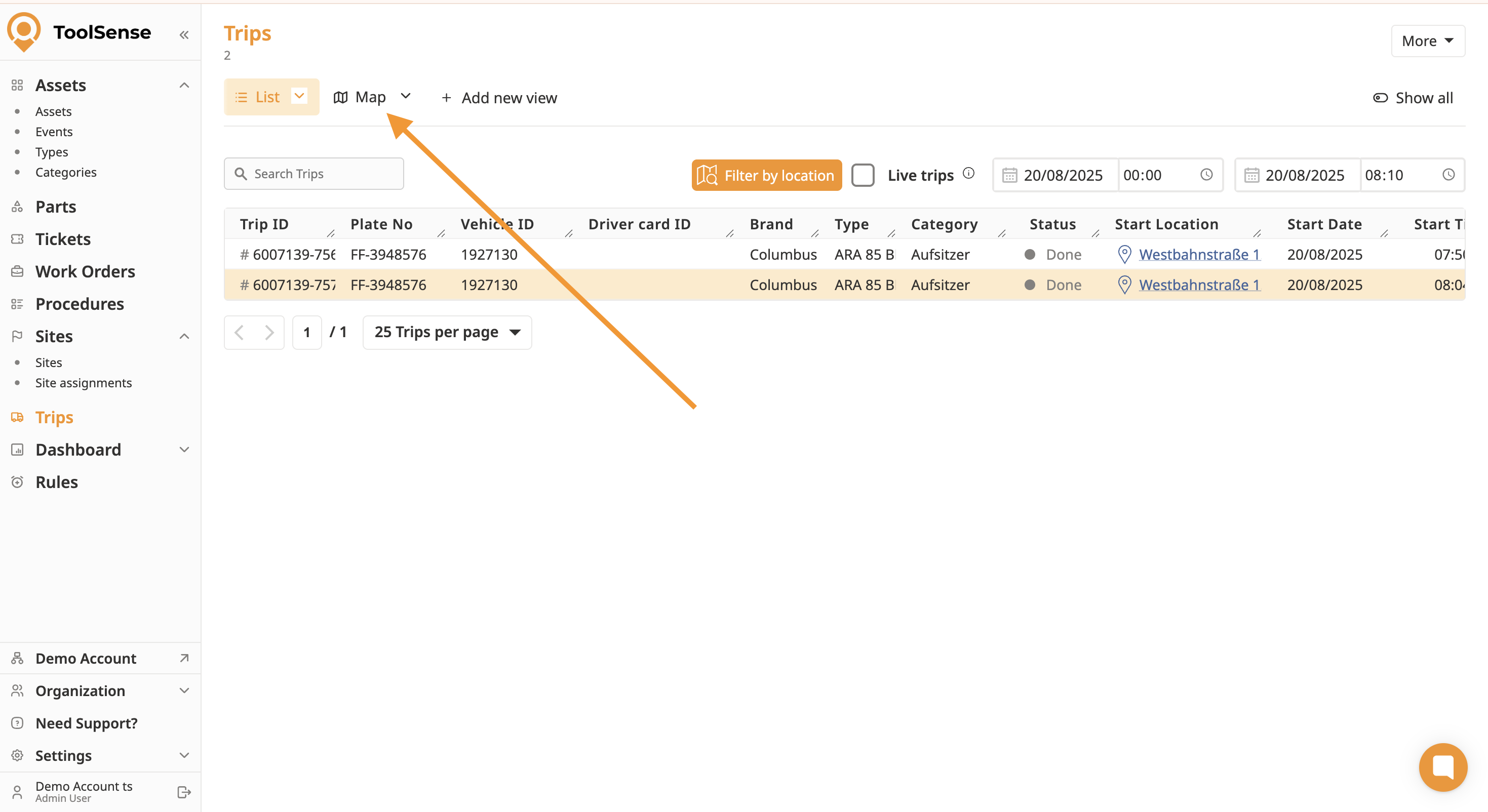Image resolution: width=1488 pixels, height=812 pixels.
Task: Toggle the Show all switch
Action: [1380, 98]
